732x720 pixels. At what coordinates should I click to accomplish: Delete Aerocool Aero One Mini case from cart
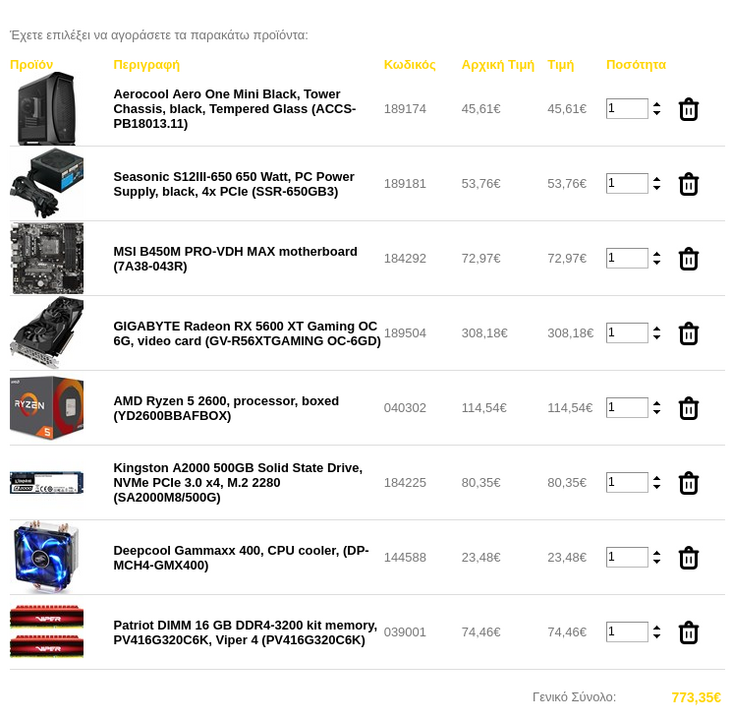click(688, 110)
